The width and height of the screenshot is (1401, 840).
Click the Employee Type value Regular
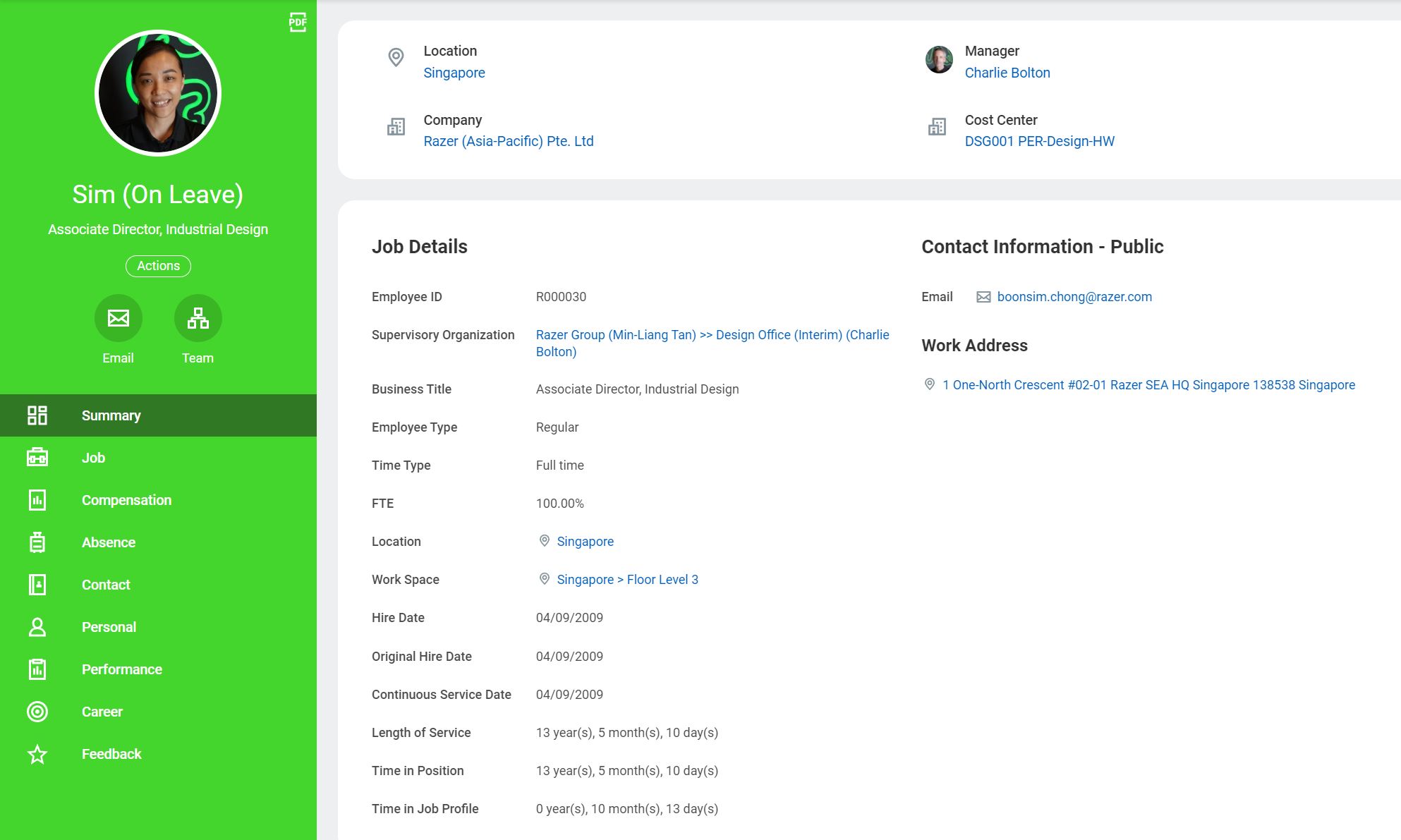click(x=557, y=427)
